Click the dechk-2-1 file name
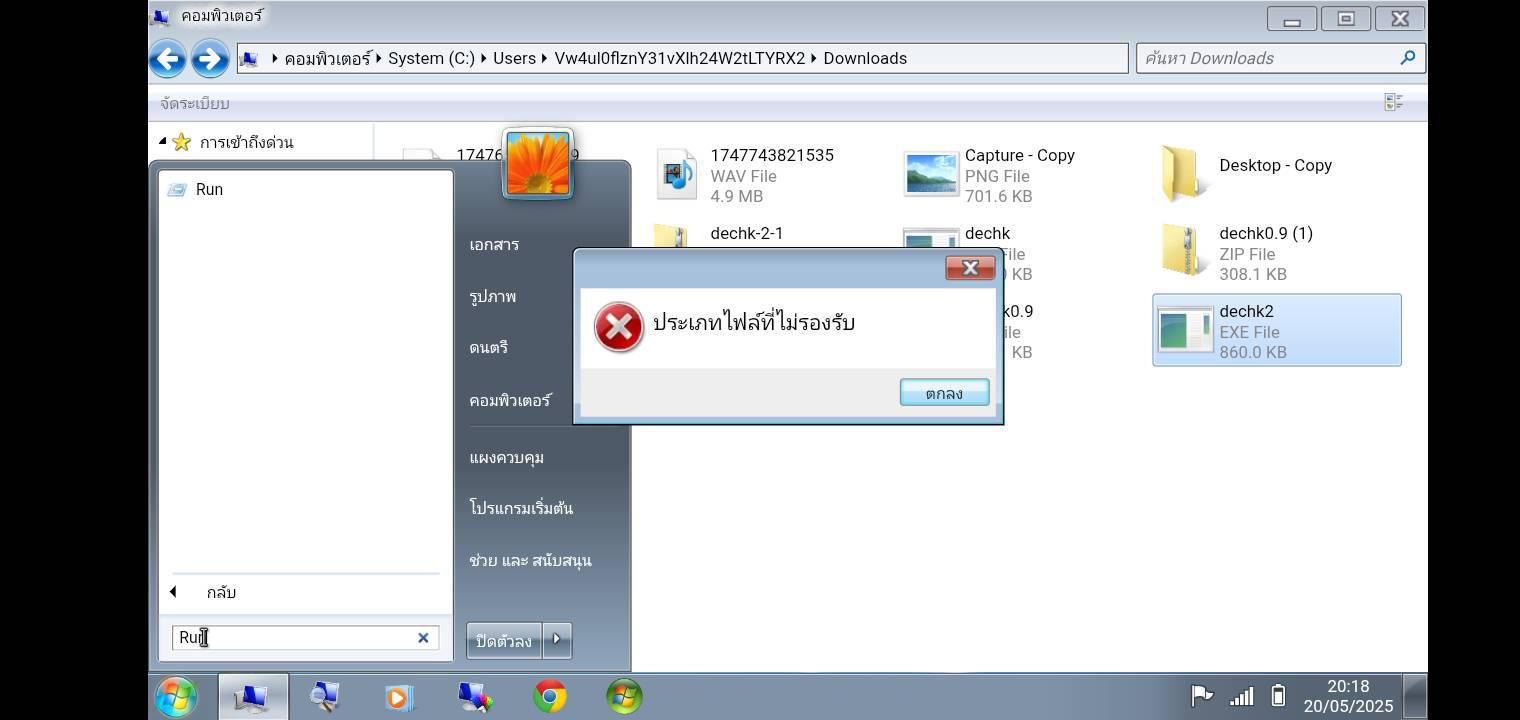1520x720 pixels. (746, 233)
